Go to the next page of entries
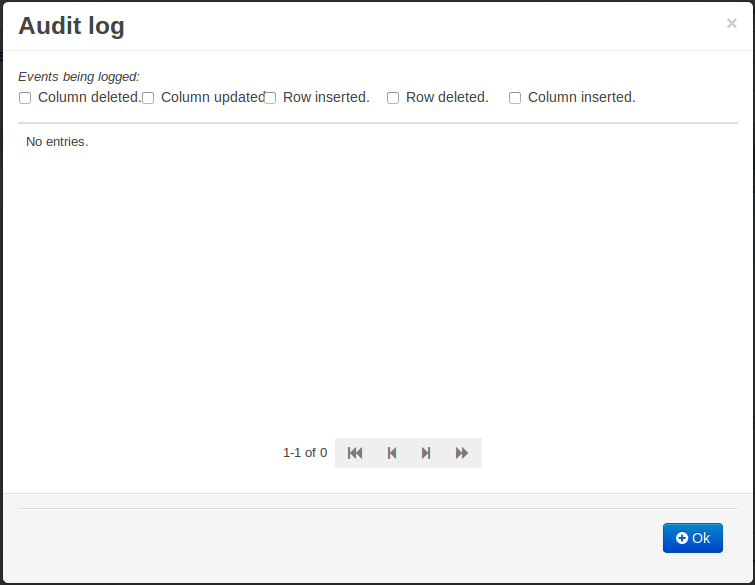Viewport: 755px width, 585px height. 426,453
